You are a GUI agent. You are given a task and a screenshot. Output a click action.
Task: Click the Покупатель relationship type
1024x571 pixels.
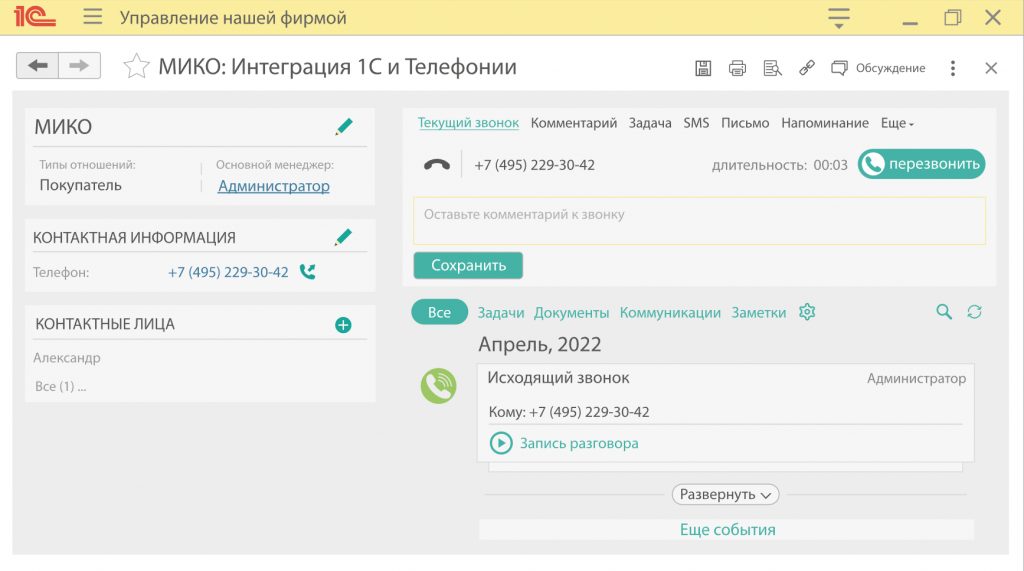(x=80, y=185)
